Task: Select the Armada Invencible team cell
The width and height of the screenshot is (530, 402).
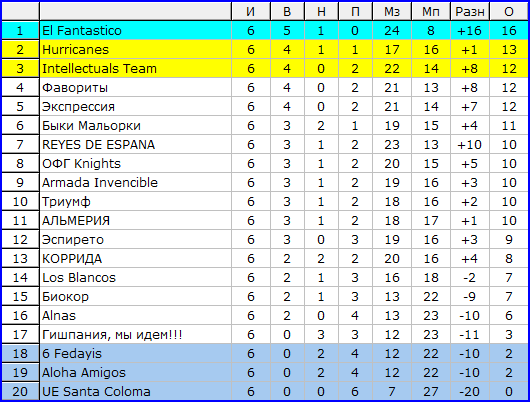Action: [x=135, y=183]
